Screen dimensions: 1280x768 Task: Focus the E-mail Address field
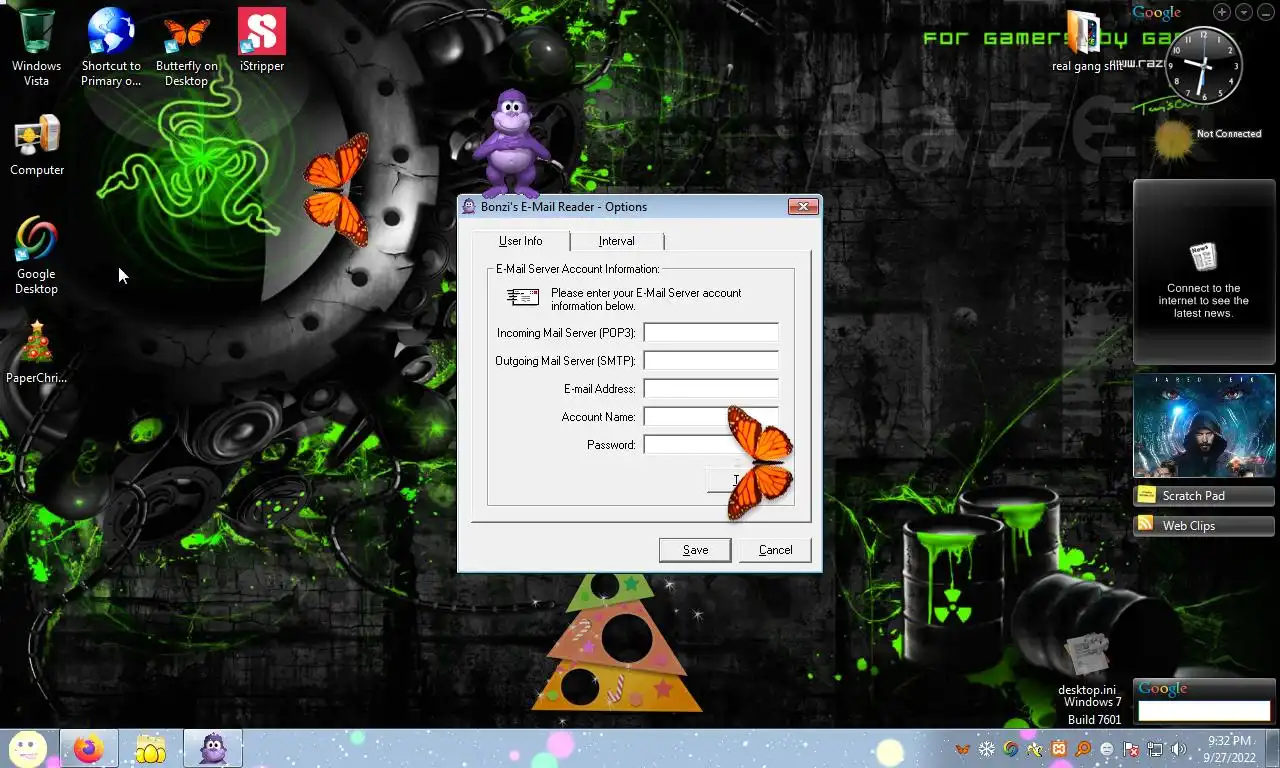coord(711,389)
